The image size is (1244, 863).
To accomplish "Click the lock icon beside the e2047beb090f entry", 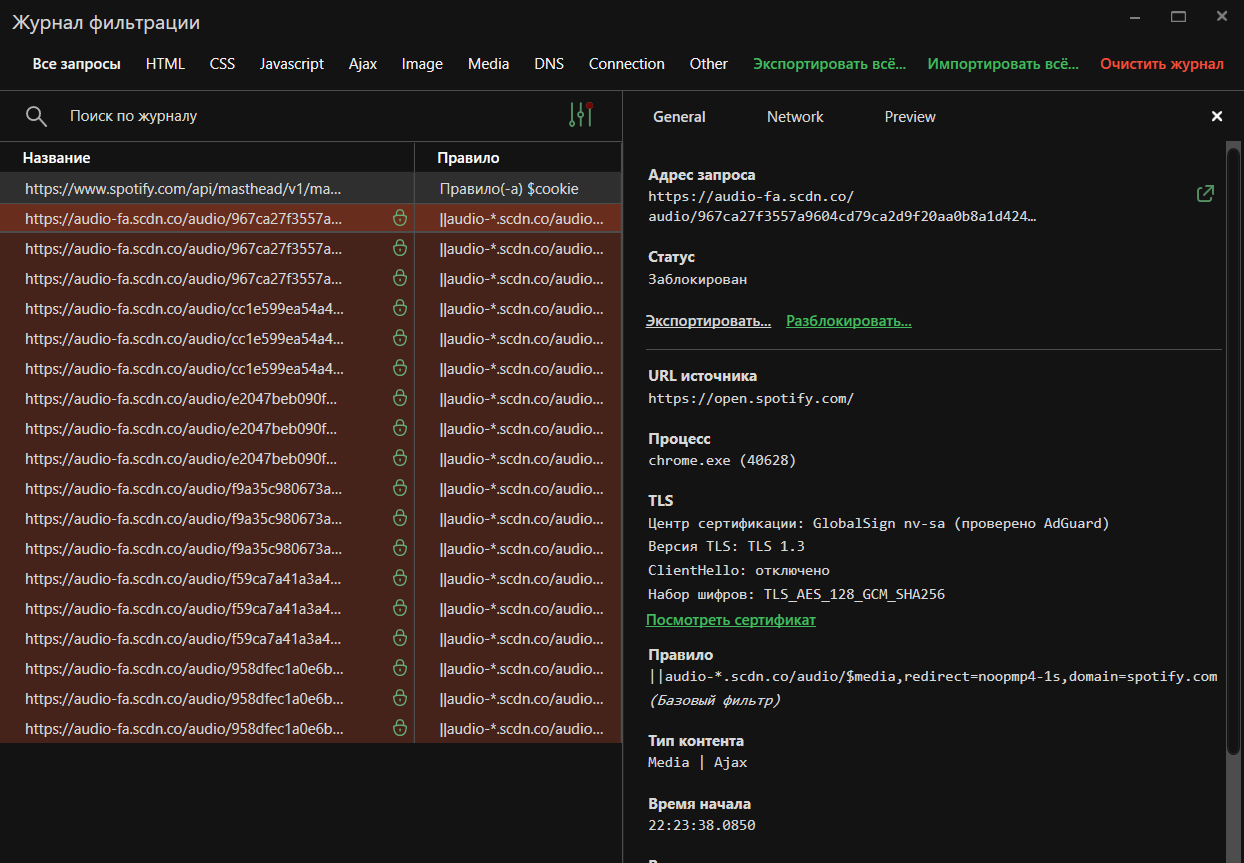I will pos(399,398).
